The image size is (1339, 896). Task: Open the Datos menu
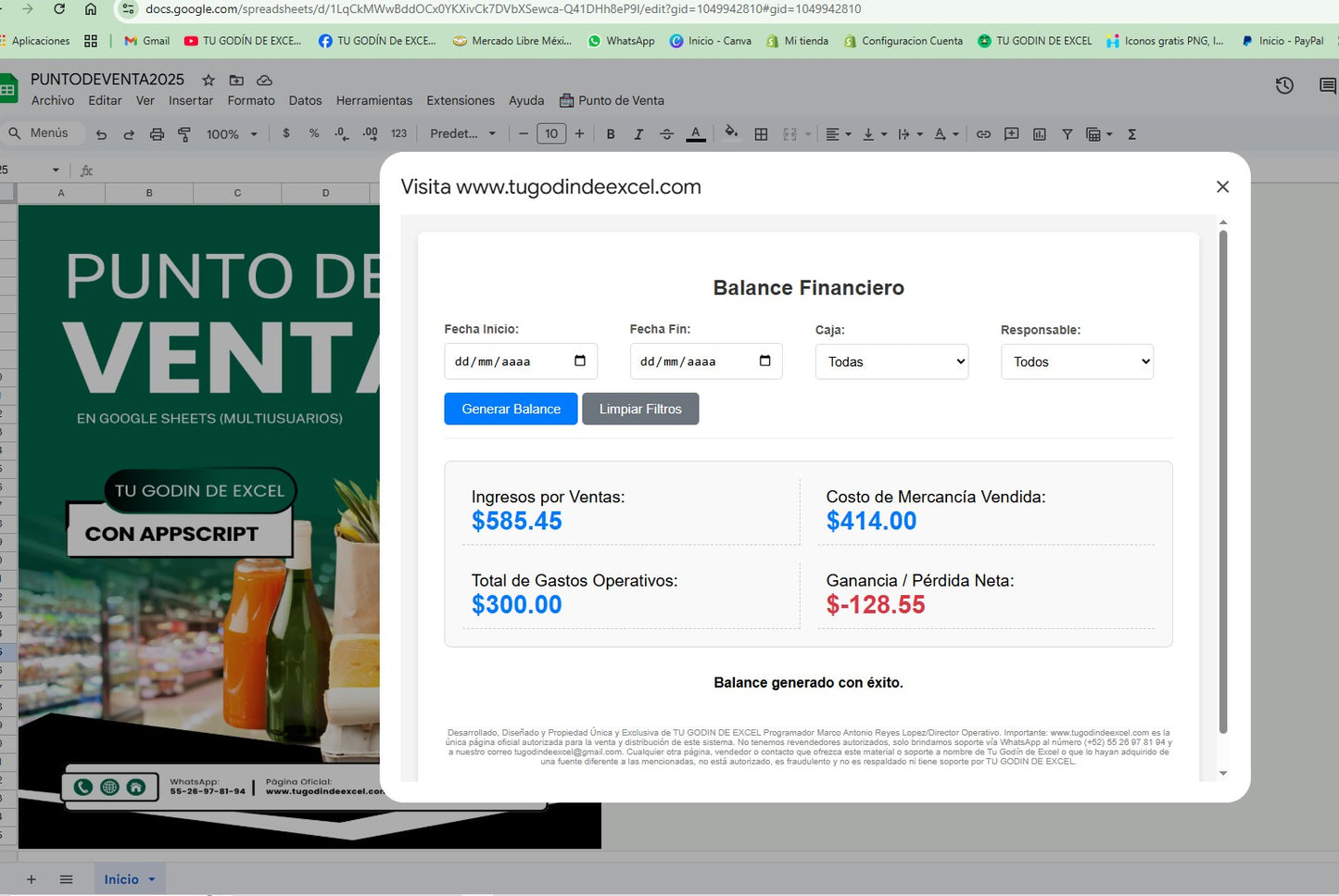point(305,100)
